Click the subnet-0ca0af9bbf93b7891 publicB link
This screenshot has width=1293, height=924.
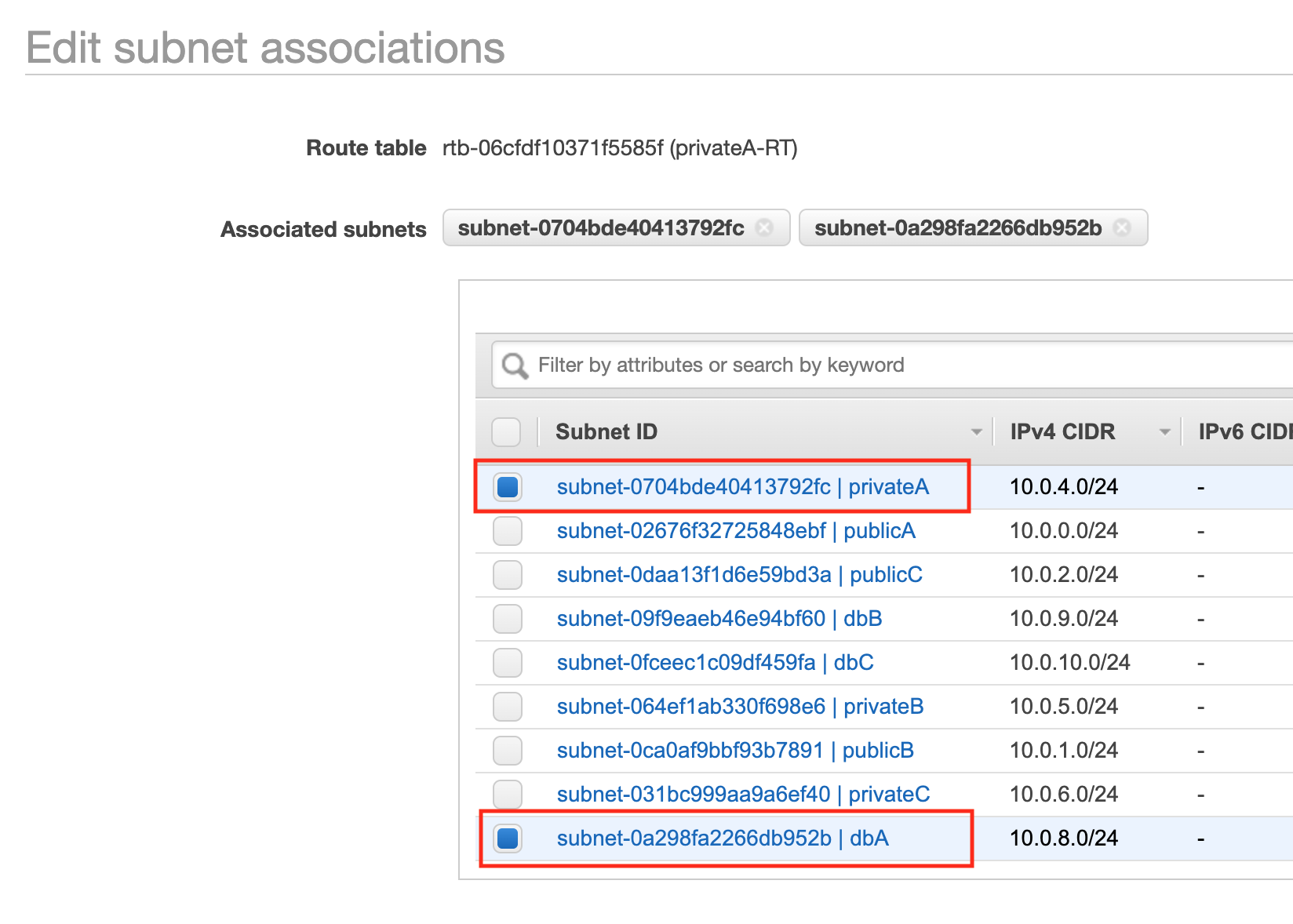pos(734,751)
